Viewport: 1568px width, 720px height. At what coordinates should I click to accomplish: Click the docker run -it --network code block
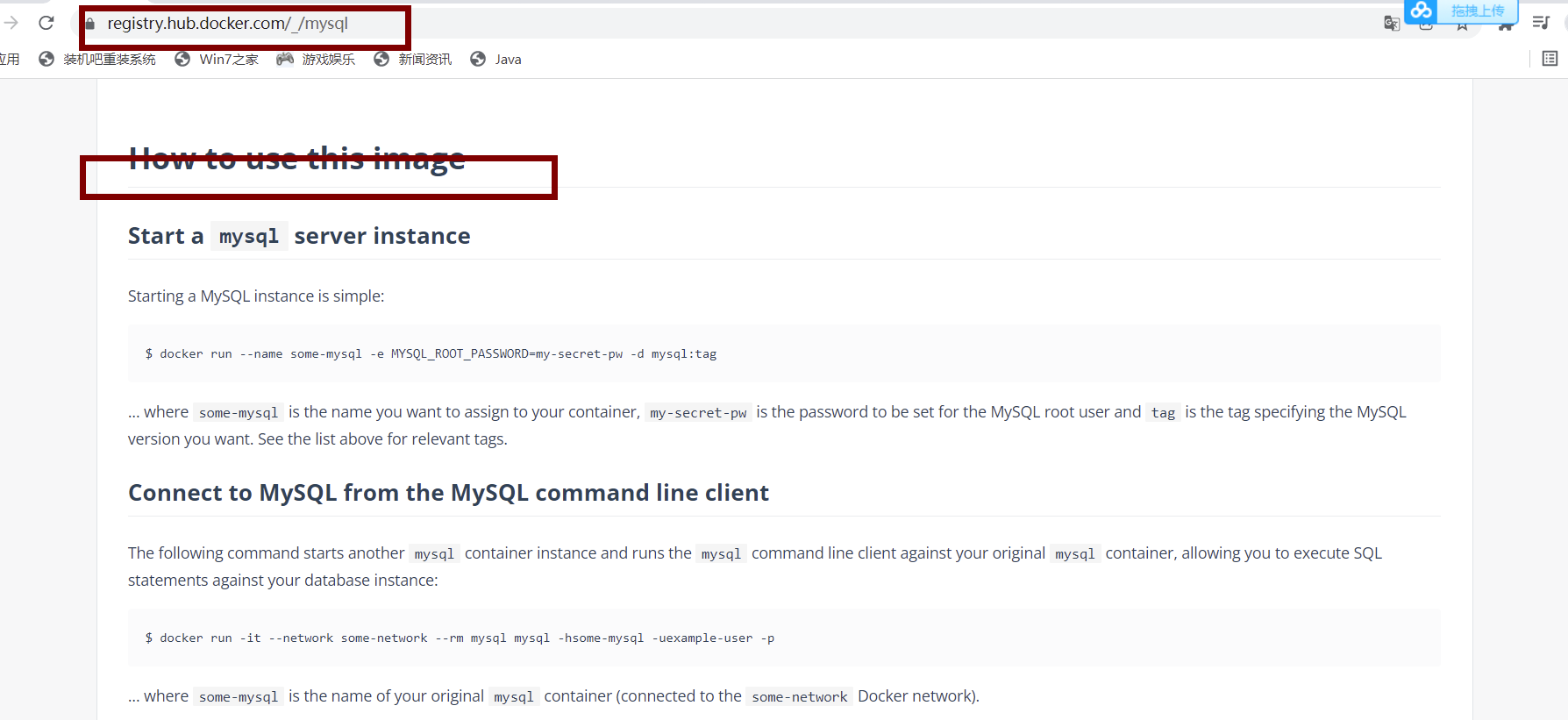tap(783, 638)
